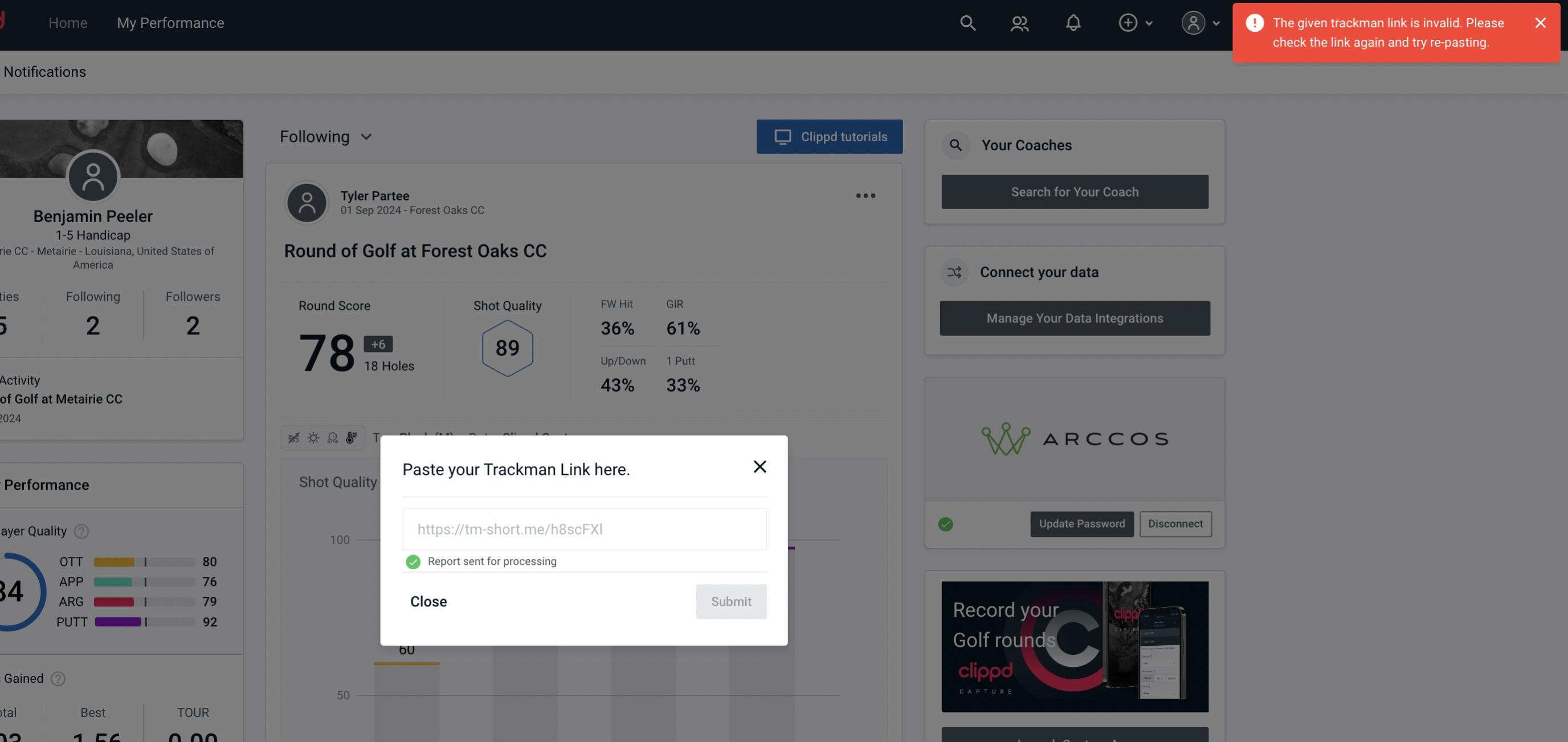Click the user profile icon in the top bar
This screenshot has height=742, width=1568.
pos(1193,22)
